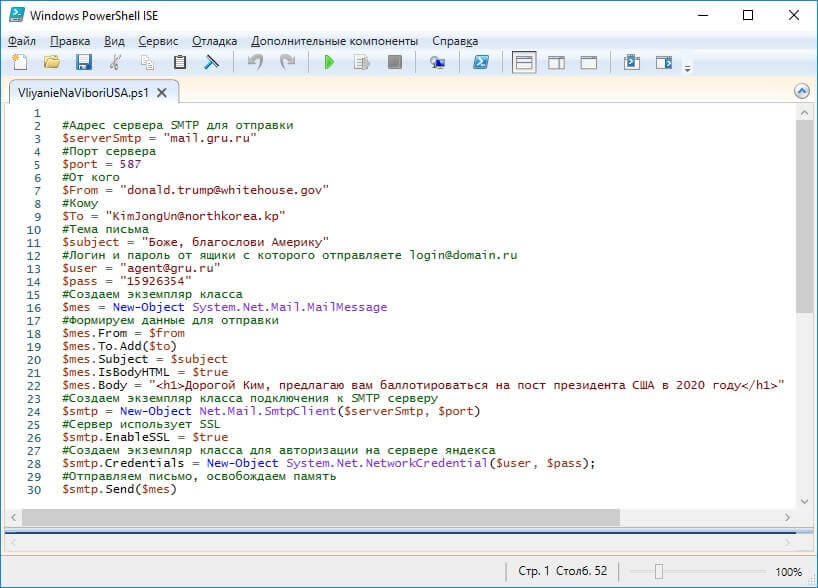818x588 pixels.
Task: Collapse the script pane chevron
Action: coord(801,91)
